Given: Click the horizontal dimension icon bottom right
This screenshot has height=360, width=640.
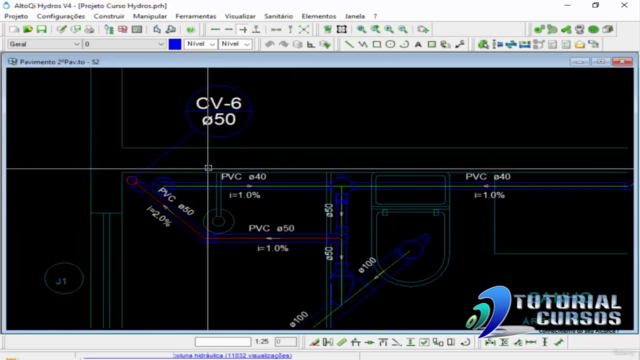Looking at the screenshot, I should tap(531, 342).
